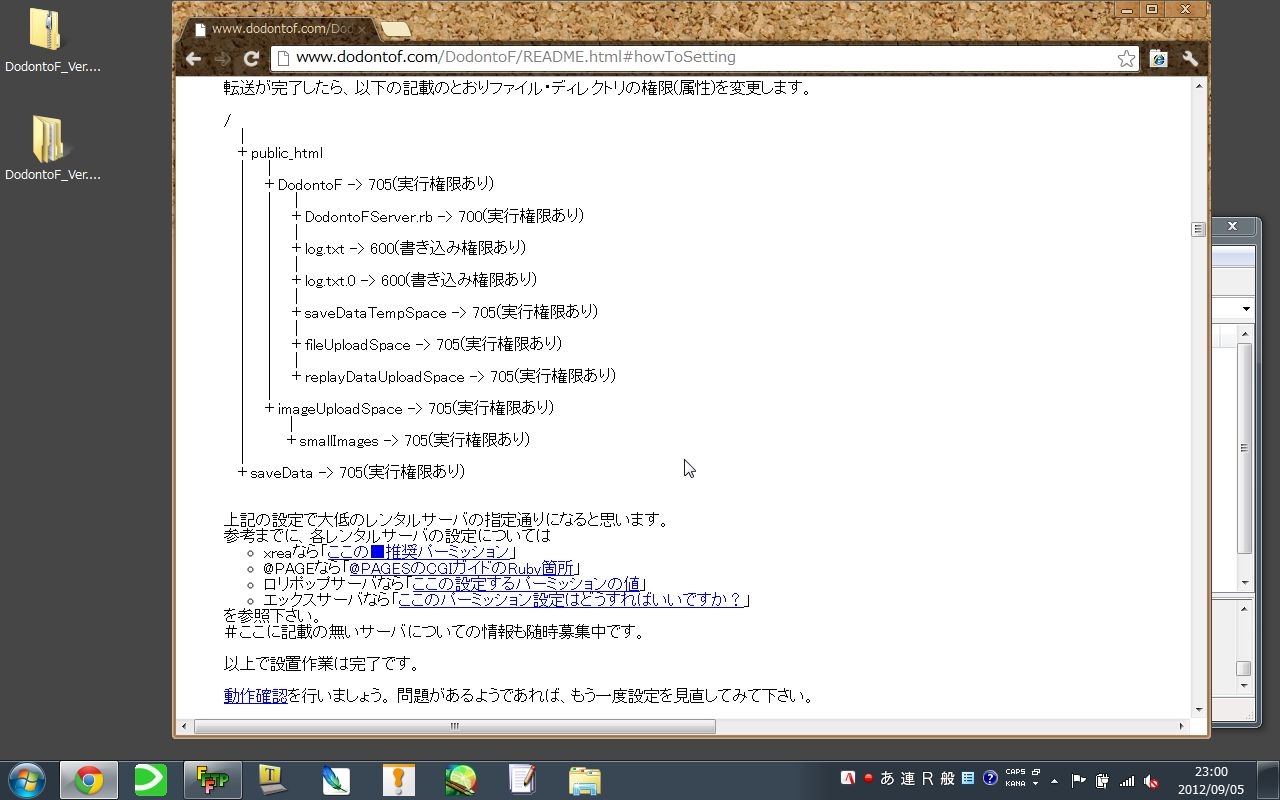1280x800 pixels.
Task: Click the smallImages -> 705 line
Action: tap(414, 440)
